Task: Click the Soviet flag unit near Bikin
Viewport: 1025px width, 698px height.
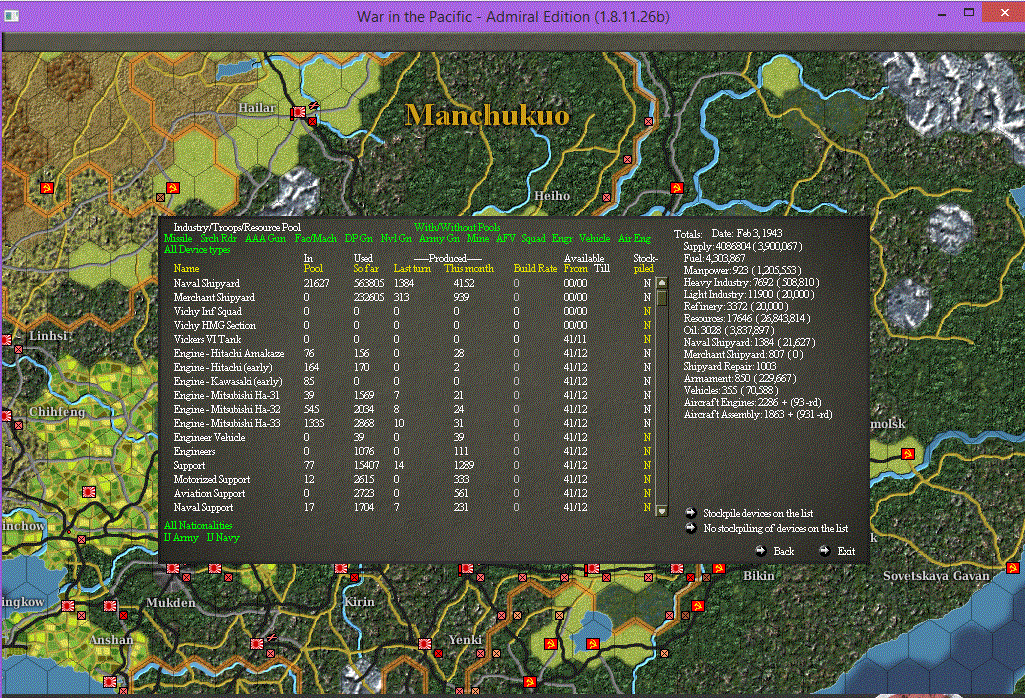Action: coord(718,568)
